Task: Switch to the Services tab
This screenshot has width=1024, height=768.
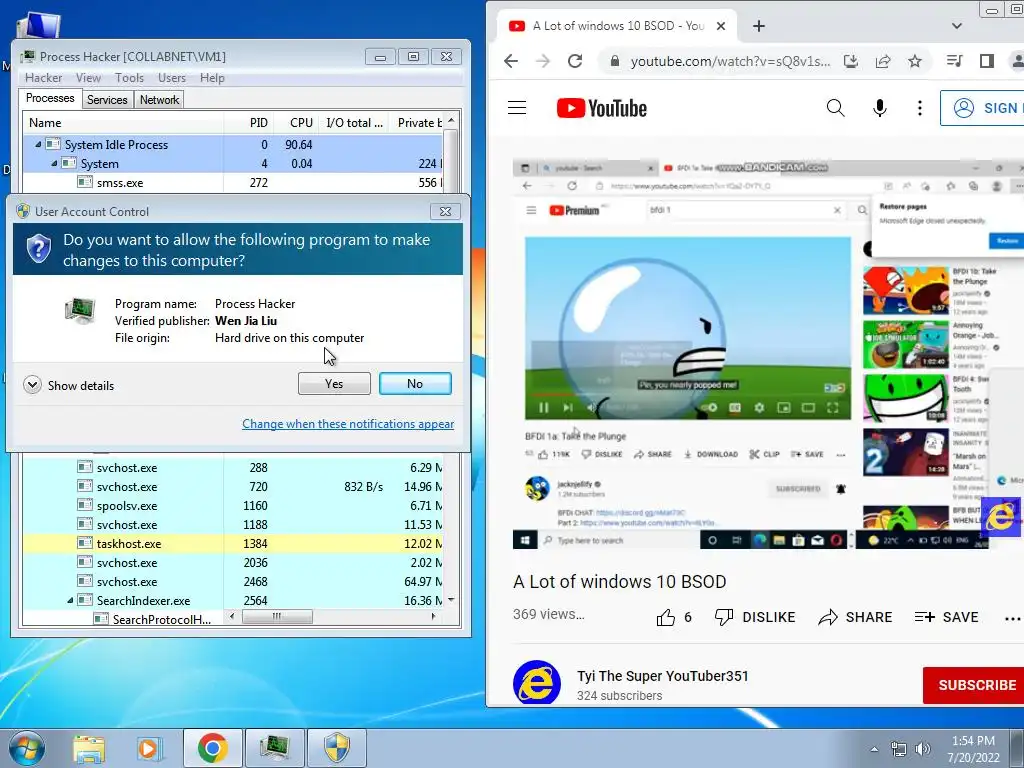Action: [x=107, y=100]
